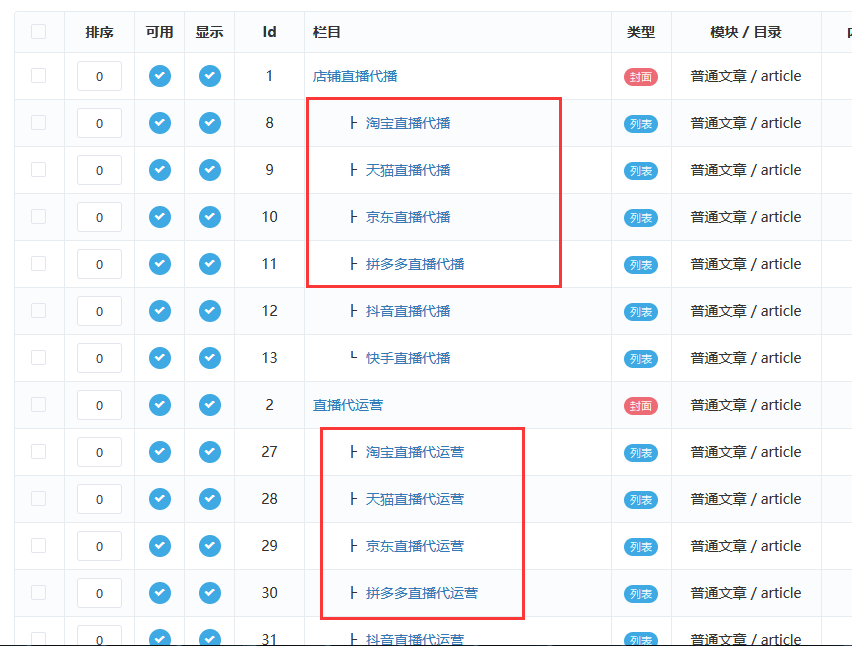852x646 pixels.
Task: Select the 京东直播代播 row checkbox
Action: [x=39, y=217]
